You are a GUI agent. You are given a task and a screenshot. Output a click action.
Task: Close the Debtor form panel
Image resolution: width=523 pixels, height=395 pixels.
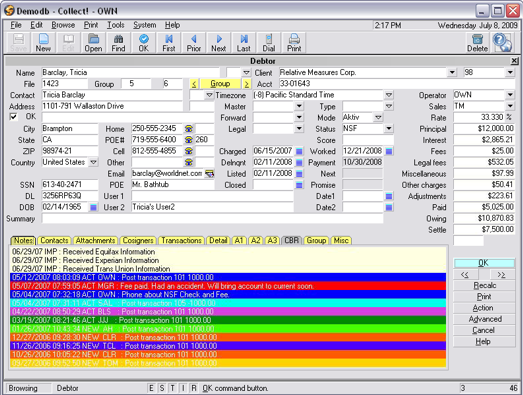[514, 61]
